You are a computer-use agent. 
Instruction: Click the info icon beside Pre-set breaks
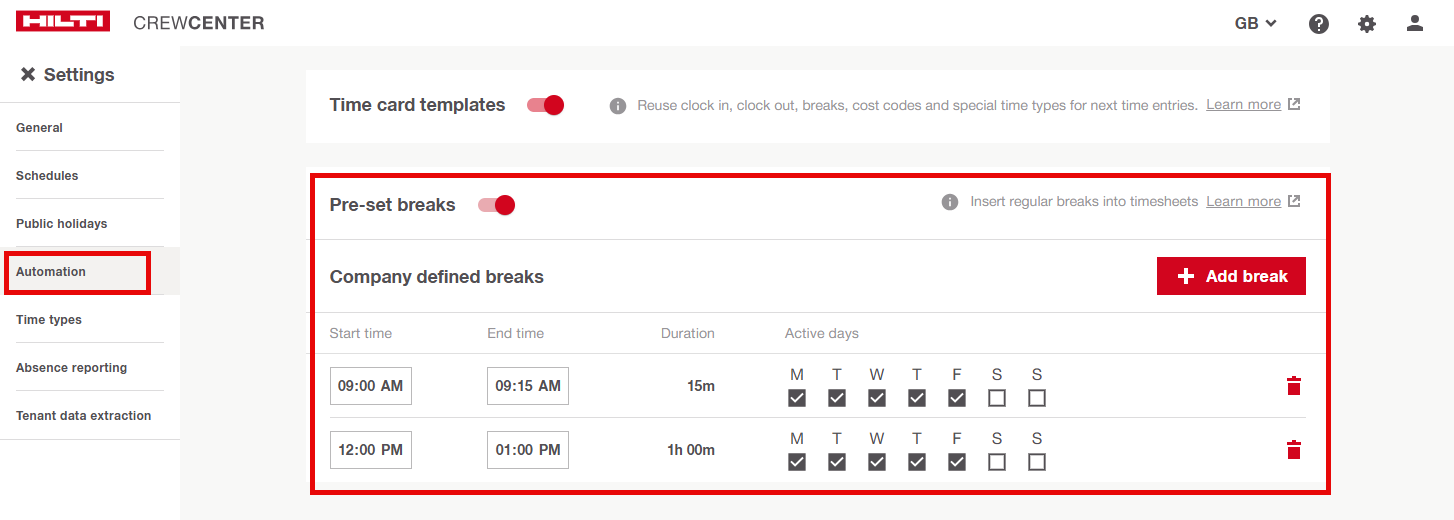tap(950, 202)
